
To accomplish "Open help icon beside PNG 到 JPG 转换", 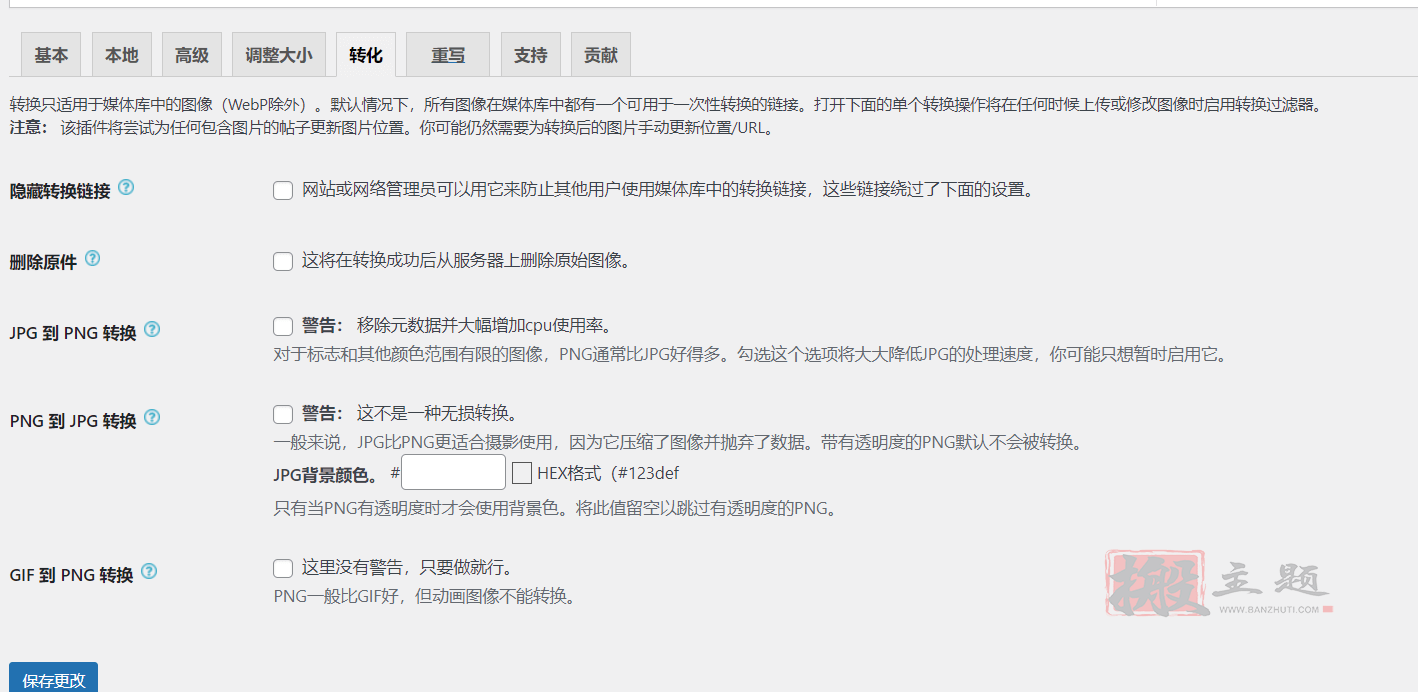I will point(152,417).
